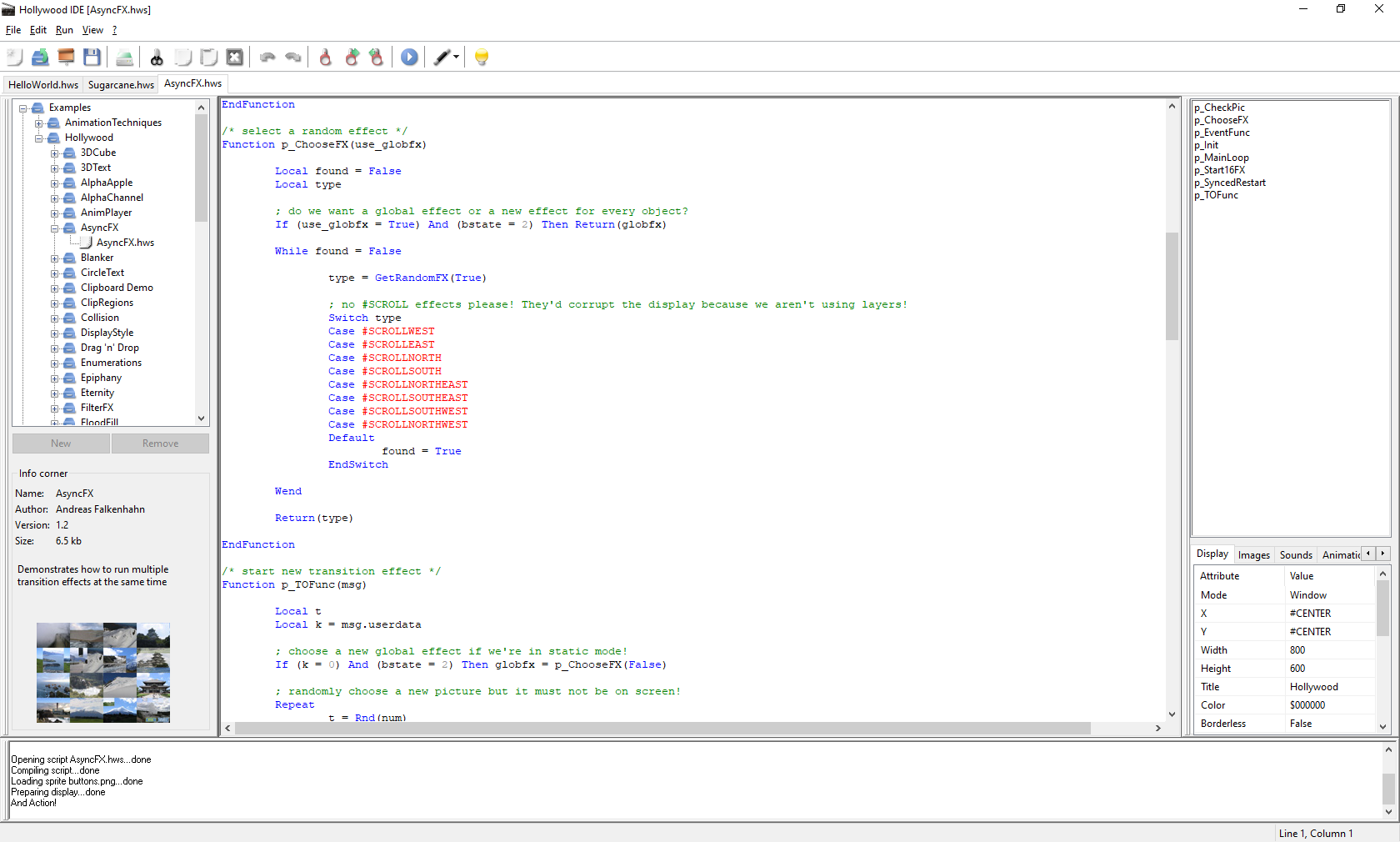This screenshot has width=1400, height=842.
Task: Open the Run menu
Action: click(64, 30)
